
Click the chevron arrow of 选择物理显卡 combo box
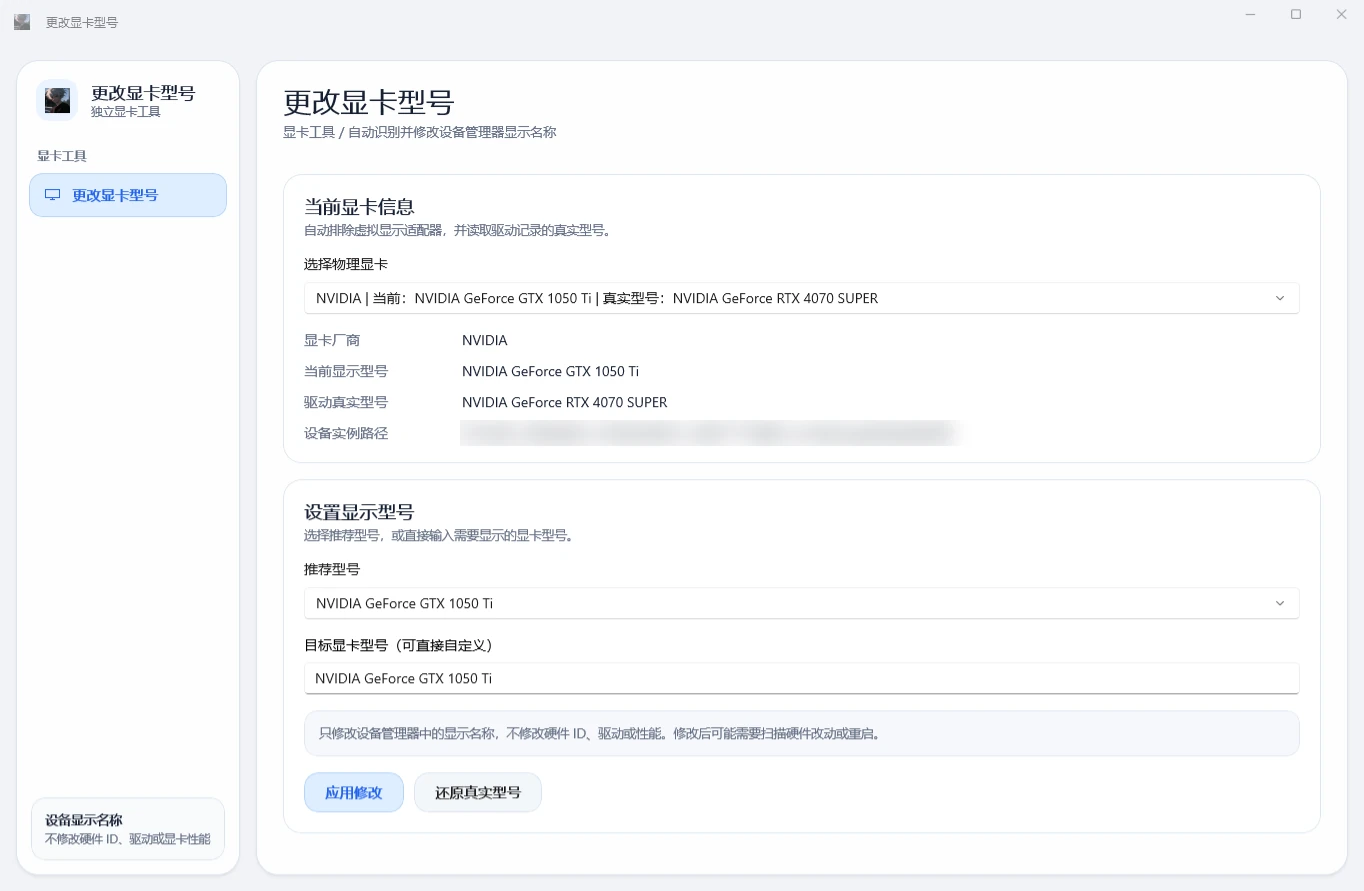(1280, 298)
